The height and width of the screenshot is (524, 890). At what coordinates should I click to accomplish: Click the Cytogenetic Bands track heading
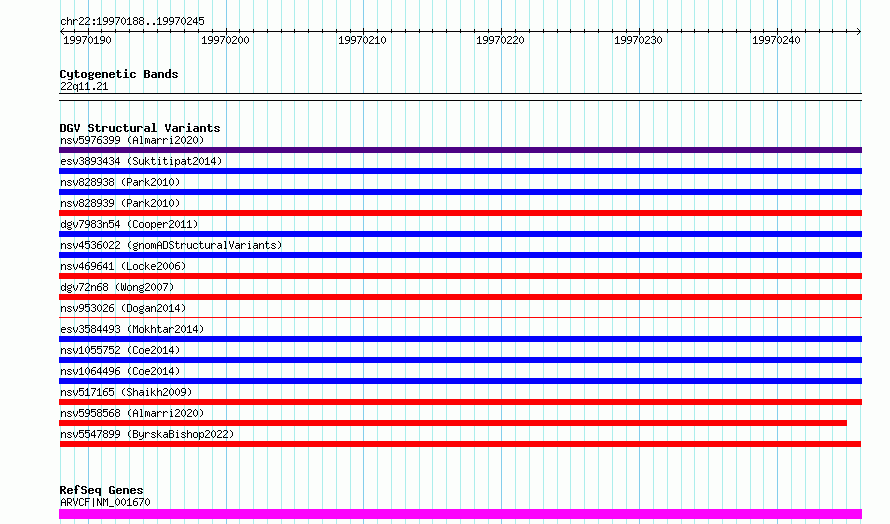[x=119, y=74]
